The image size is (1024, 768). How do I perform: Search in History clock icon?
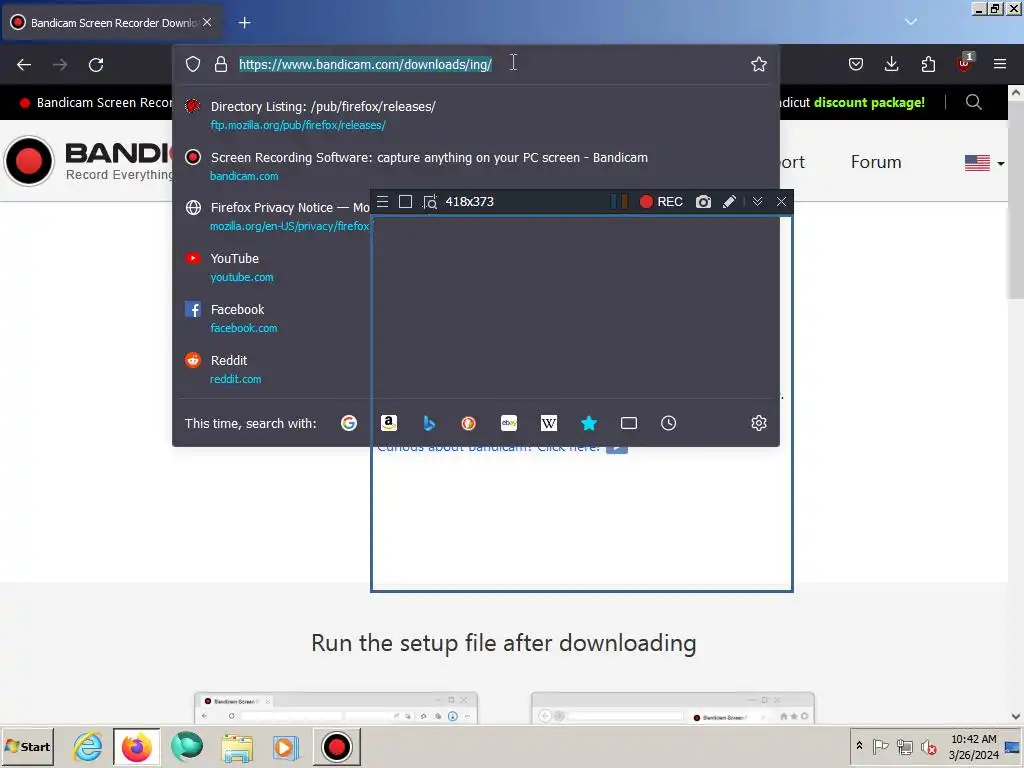point(668,423)
